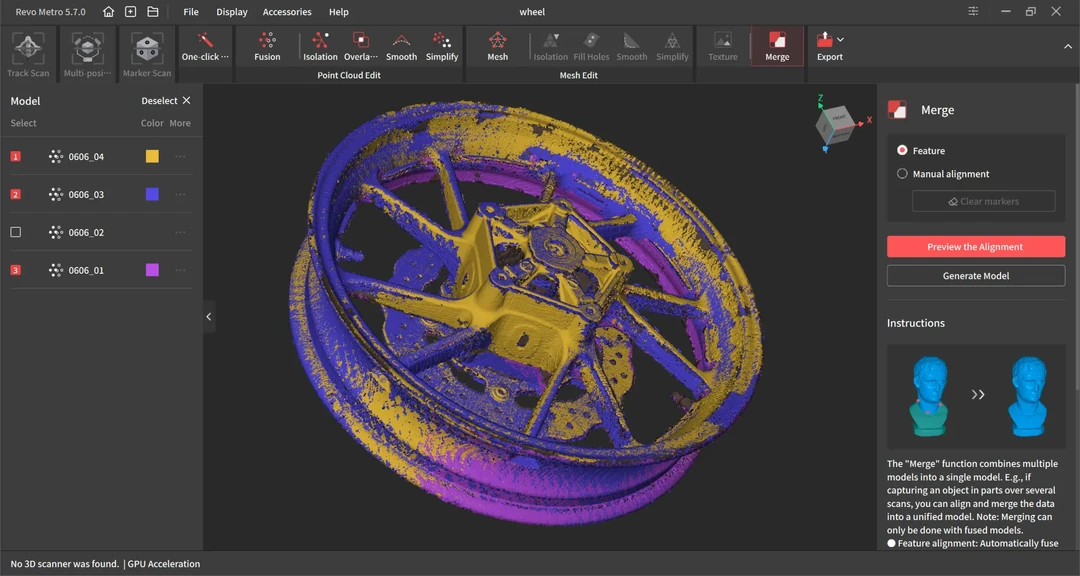The image size is (1080, 576).
Task: Check the selection box for 0606_02
Action: pyautogui.click(x=16, y=232)
